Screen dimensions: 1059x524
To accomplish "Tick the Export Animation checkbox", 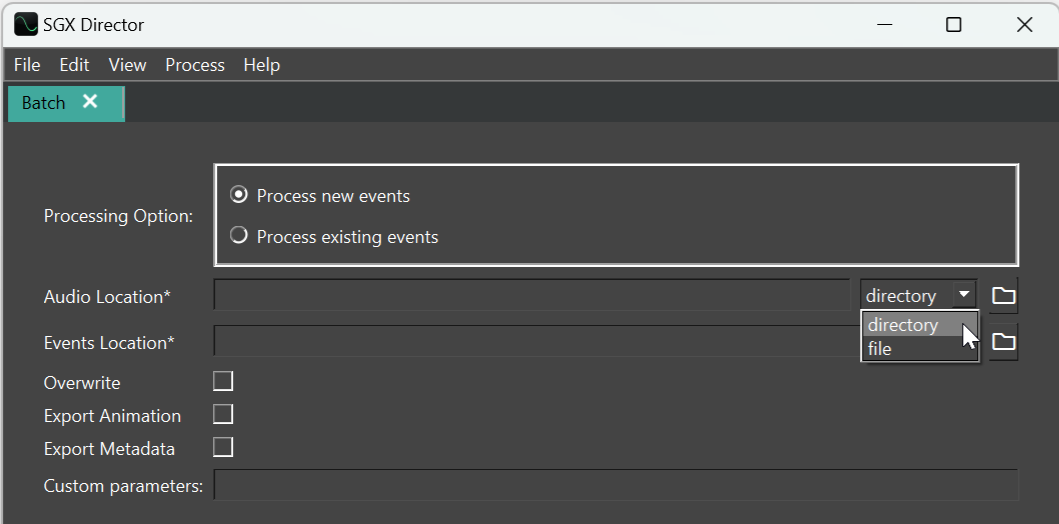I will click(x=223, y=414).
